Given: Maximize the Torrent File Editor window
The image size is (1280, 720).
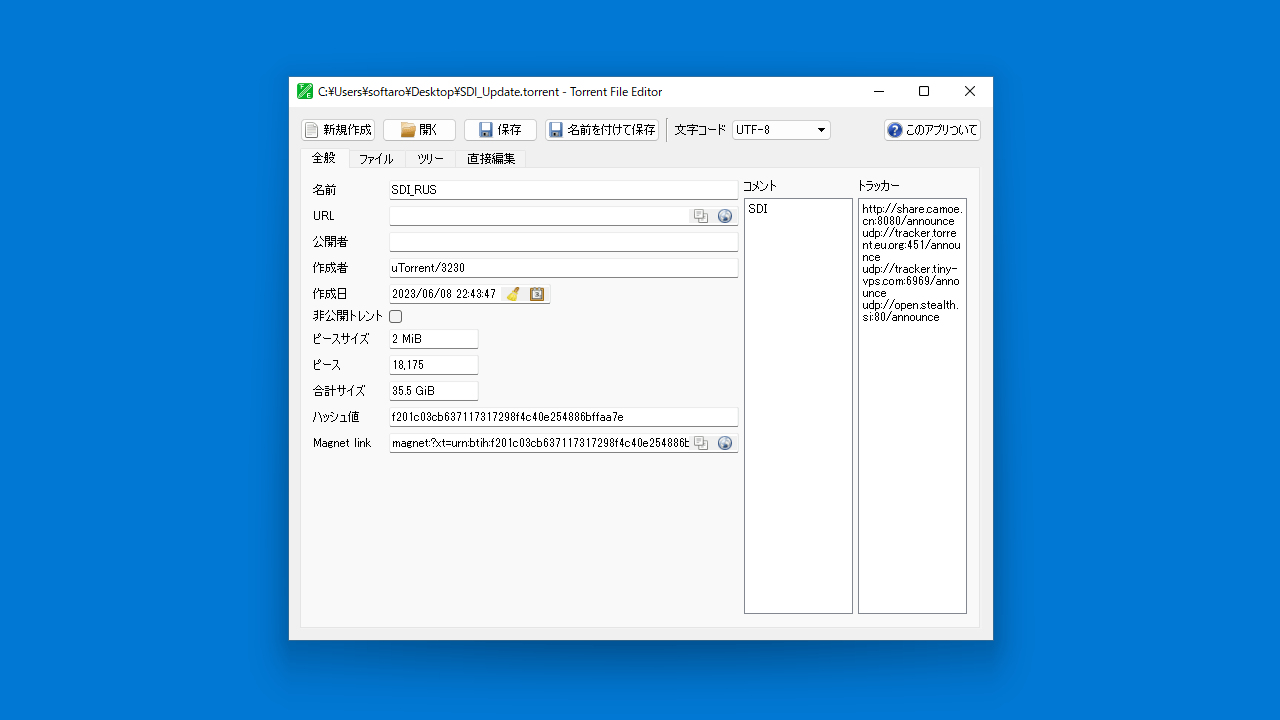Looking at the screenshot, I should (924, 91).
